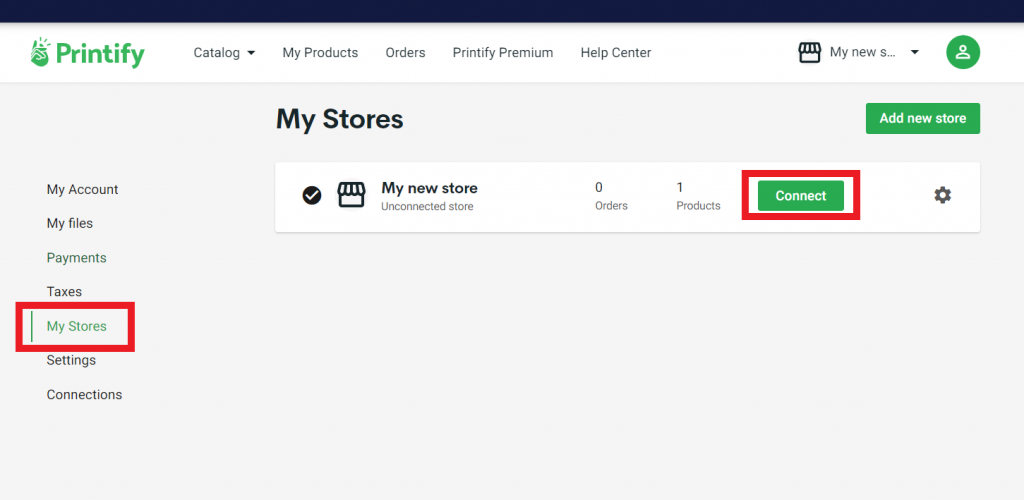The height and width of the screenshot is (500, 1024).
Task: Click the Printify logo
Action: (87, 53)
